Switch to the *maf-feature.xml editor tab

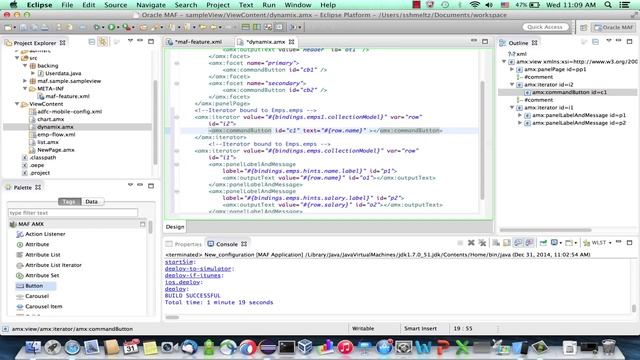click(198, 42)
